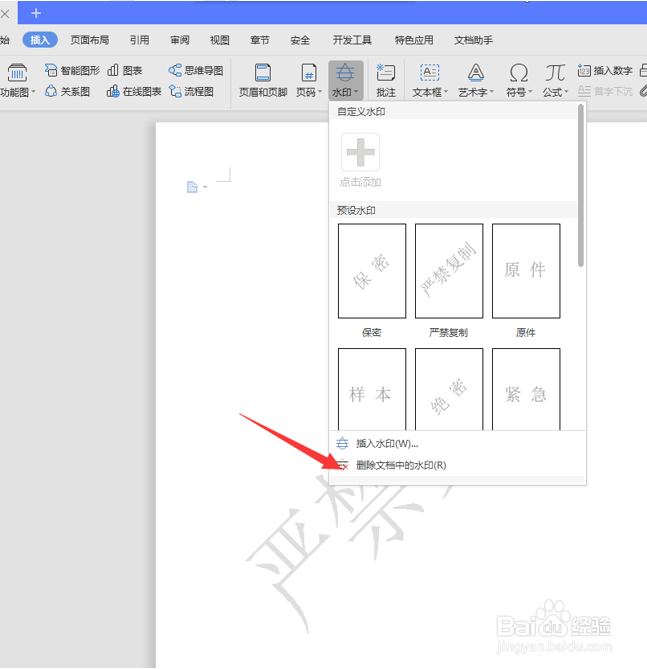Viewport: 647px width, 669px height.
Task: Insert a 流程图 flowchart
Action: [191, 91]
